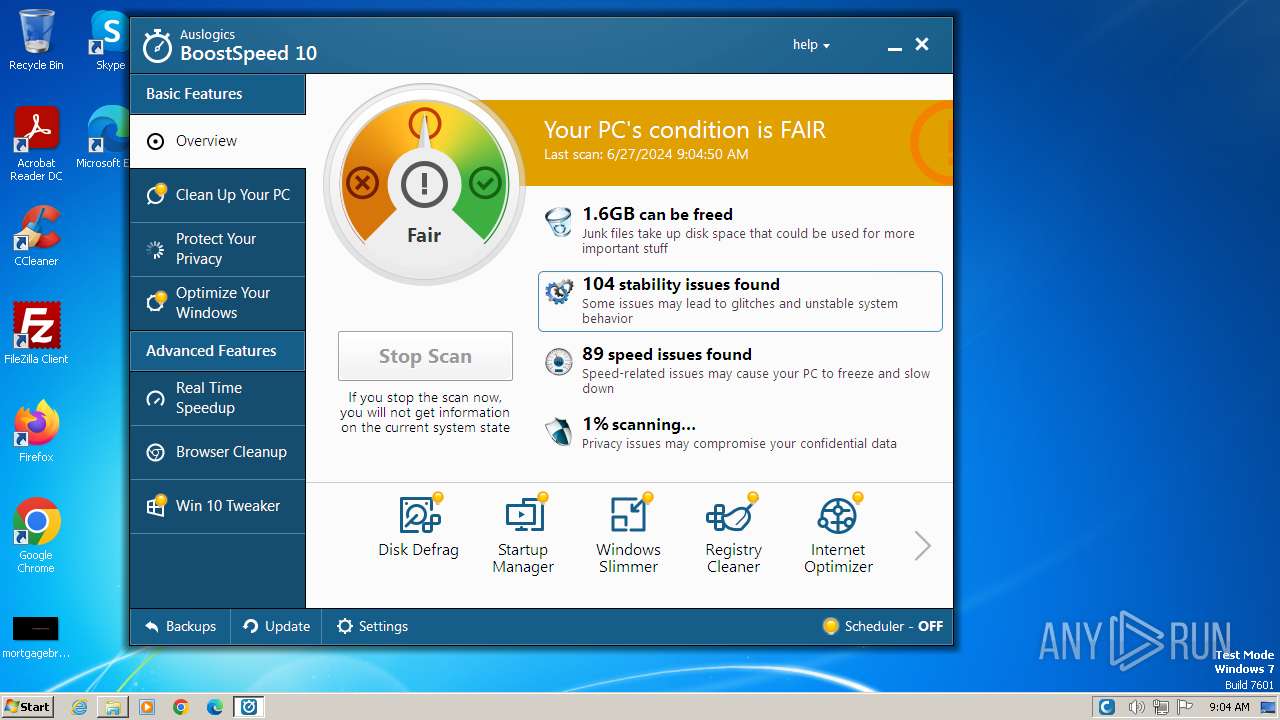Click the speed issues gauge icon

(558, 362)
